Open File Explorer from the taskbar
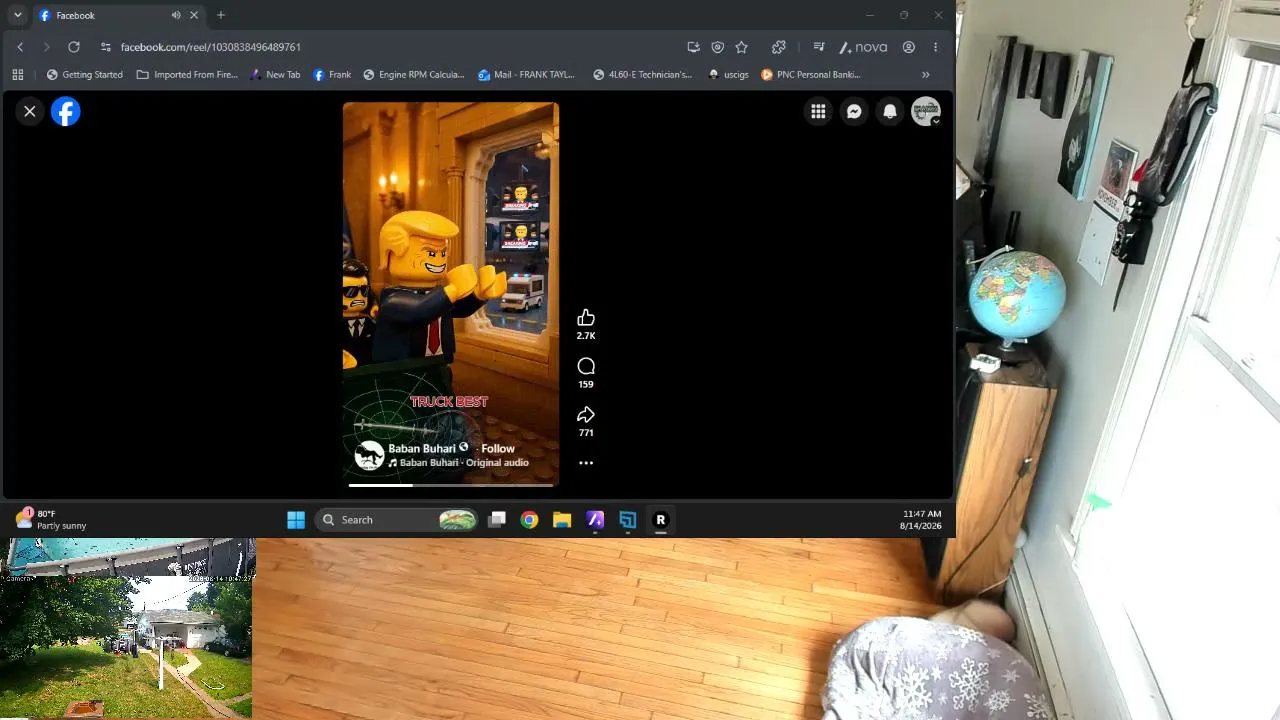Image resolution: width=1280 pixels, height=720 pixels. (x=562, y=520)
